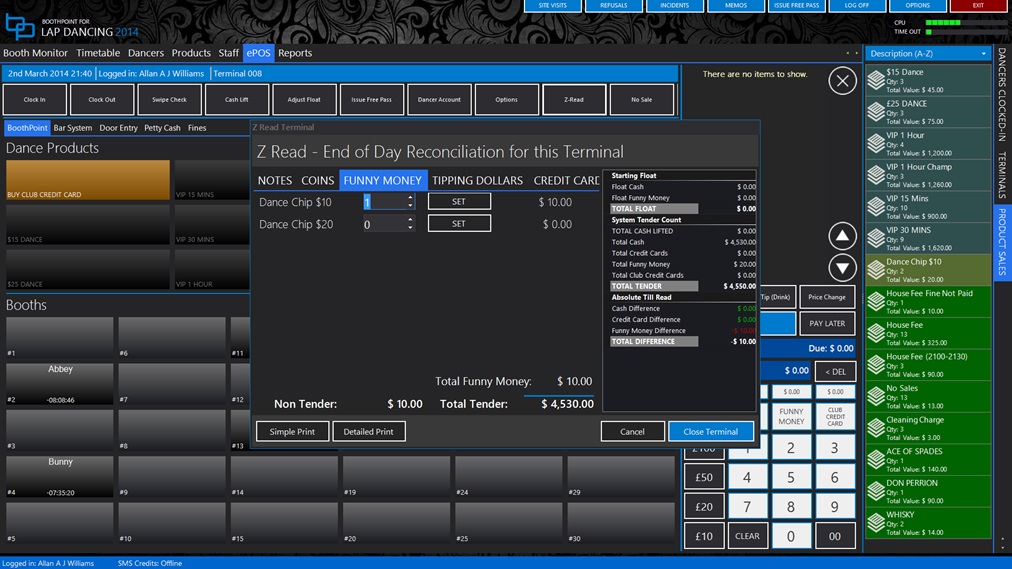Open the Timetable menu
This screenshot has width=1012, height=569.
click(x=98, y=53)
